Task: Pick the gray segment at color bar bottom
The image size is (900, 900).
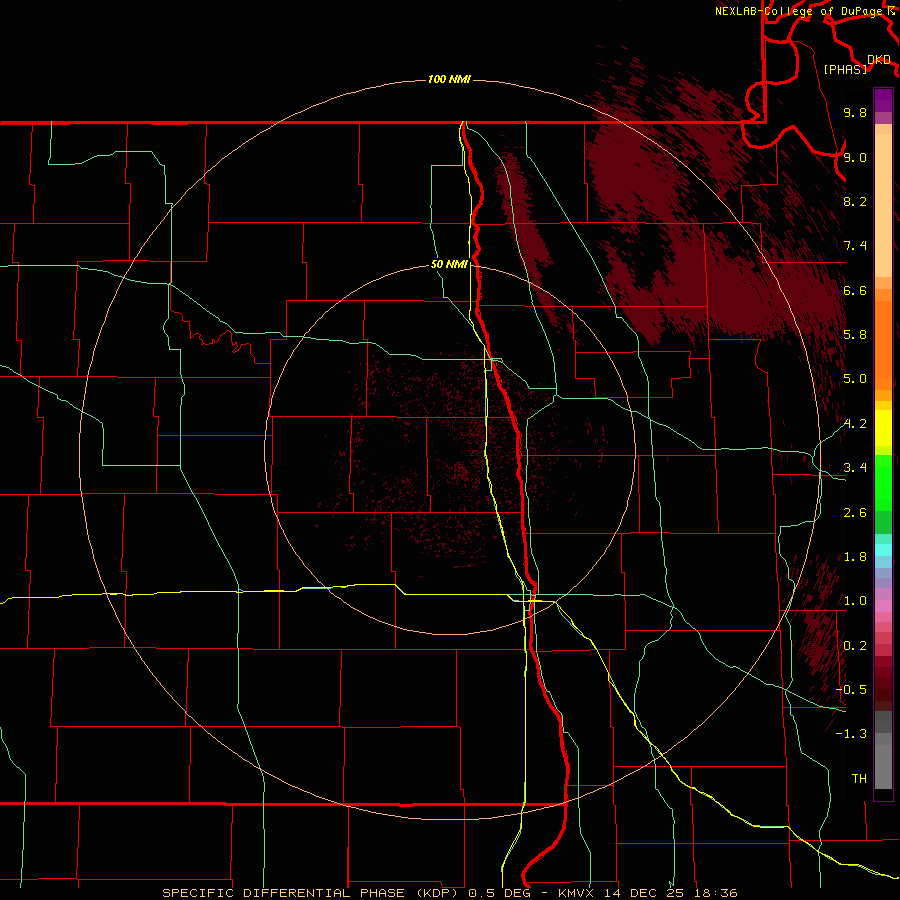Action: [x=883, y=763]
